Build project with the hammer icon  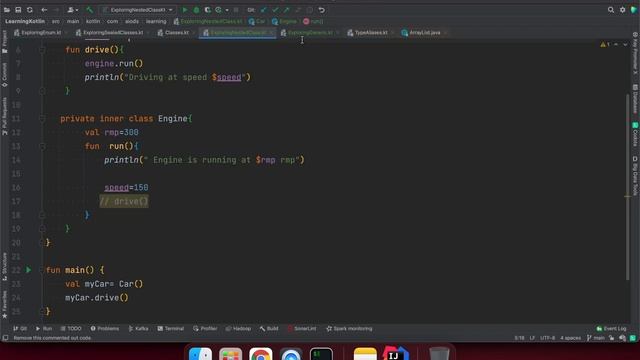point(89,10)
